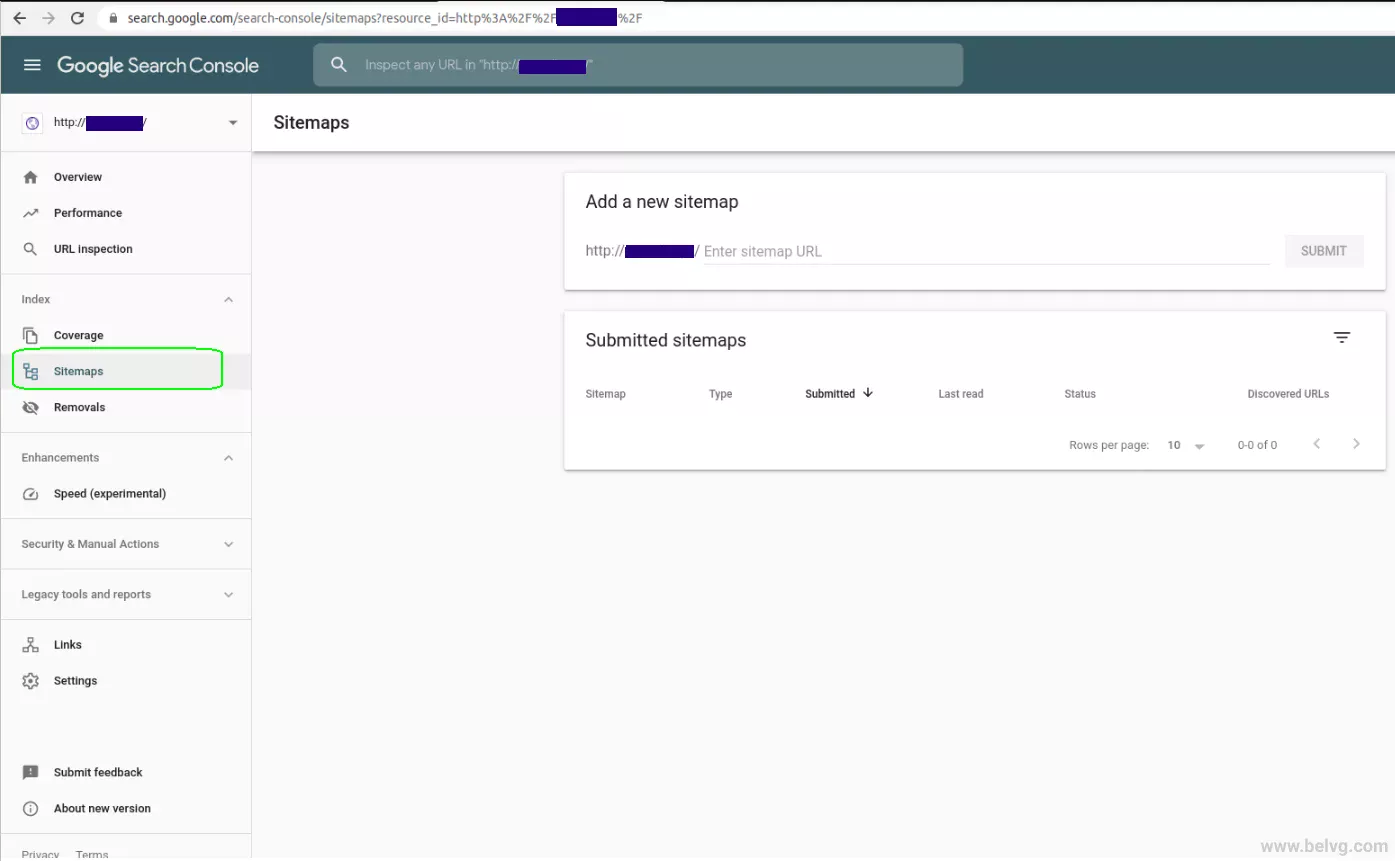Image resolution: width=1395 pixels, height=861 pixels.
Task: Click the Google Search Console logo
Action: (158, 66)
